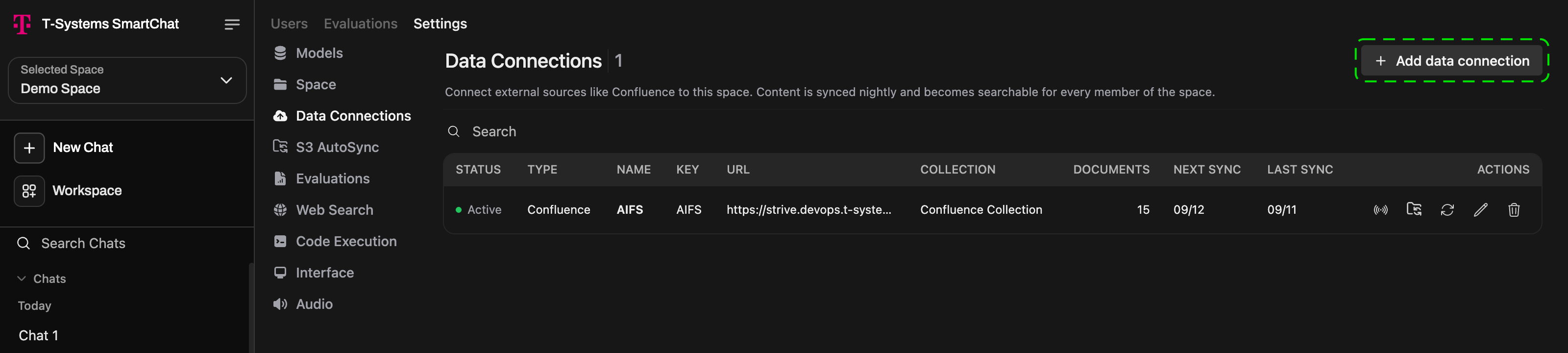Click AIFS in the Key column
Screen dimensions: 1568x353
point(688,210)
